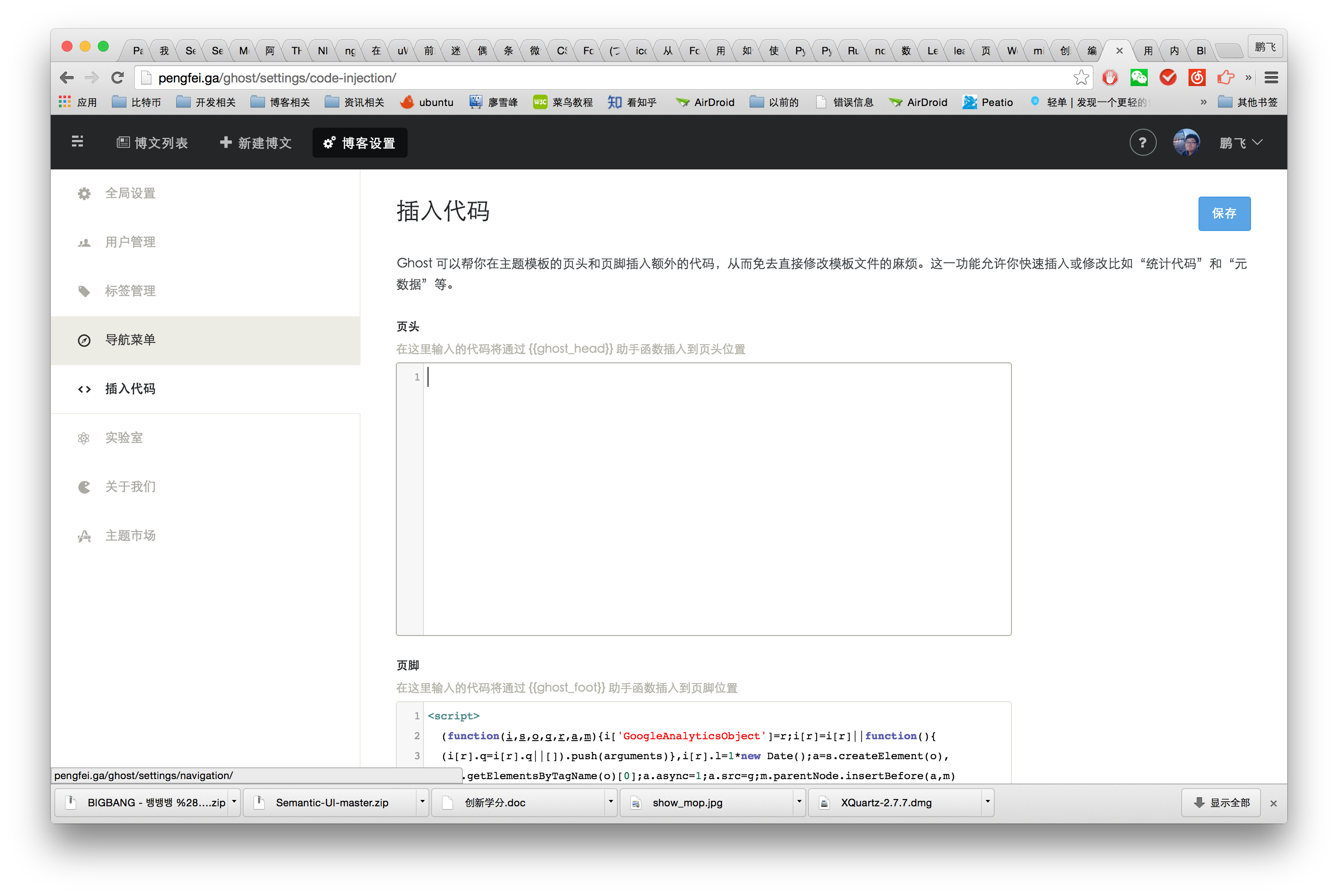The image size is (1338, 896).
Task: Click the 显示全部 downloads button
Action: [1222, 802]
